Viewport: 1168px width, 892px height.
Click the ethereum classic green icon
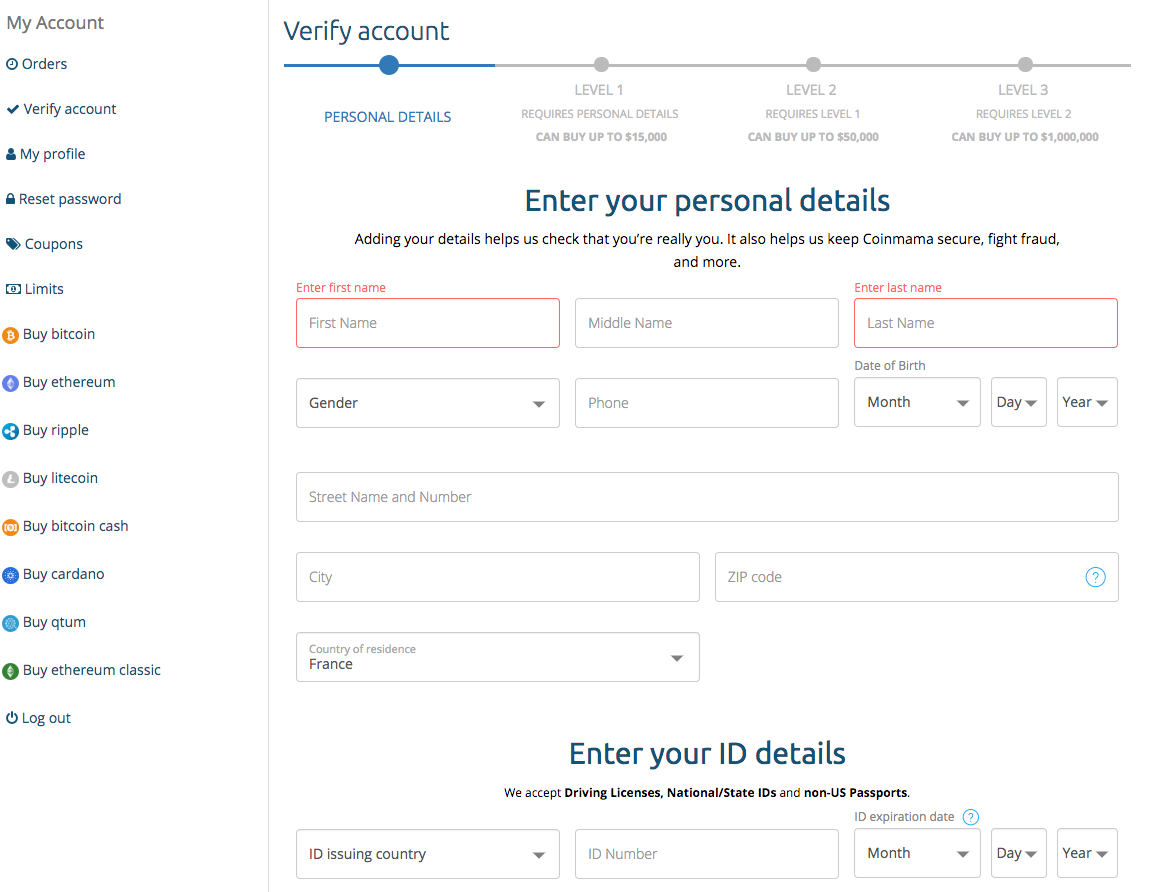point(10,671)
